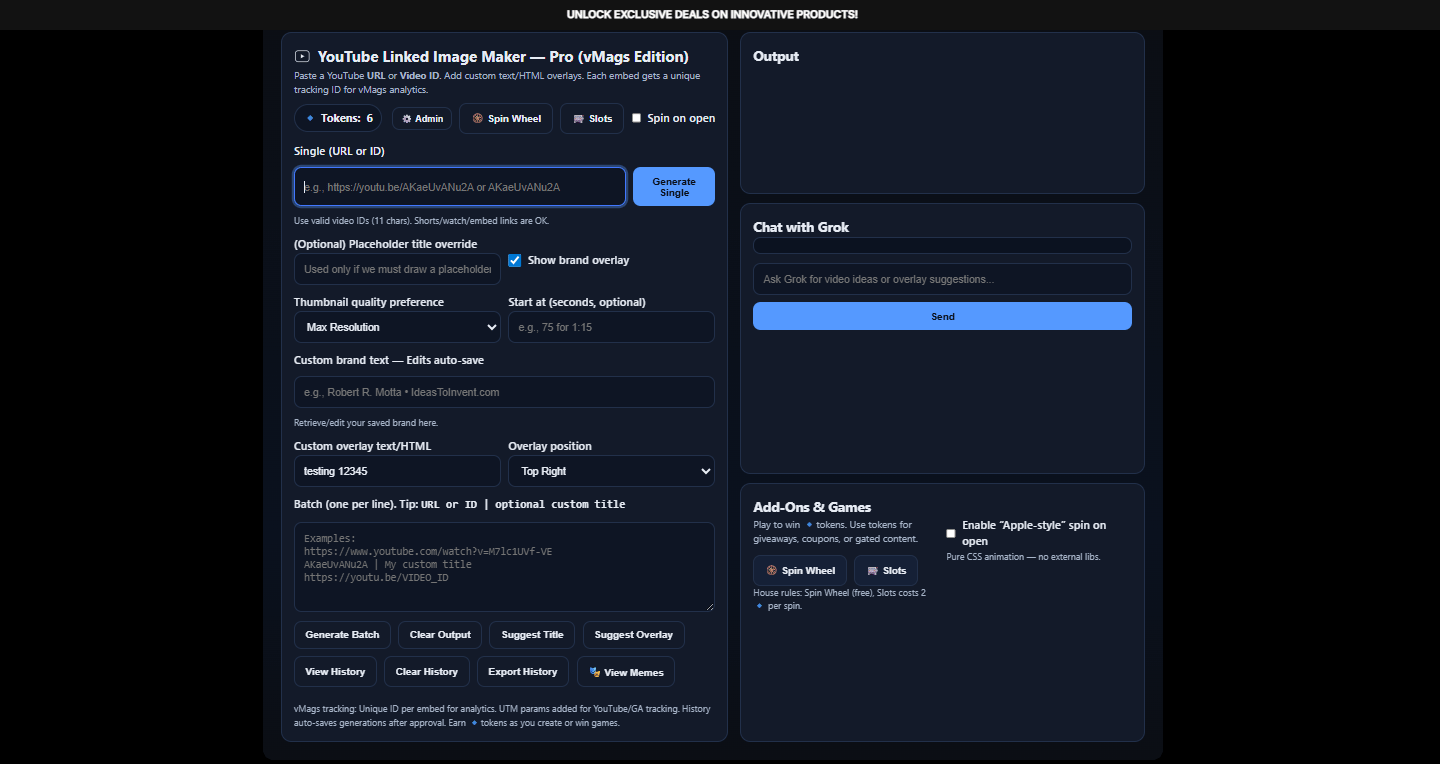
Task: Click the "Output" panel heading
Action: coord(776,57)
